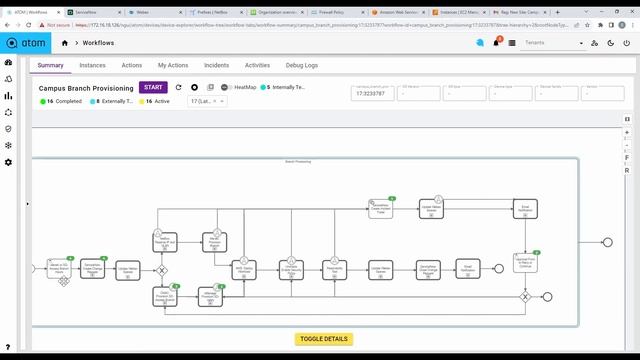Refresh the workflow summary

(178, 87)
